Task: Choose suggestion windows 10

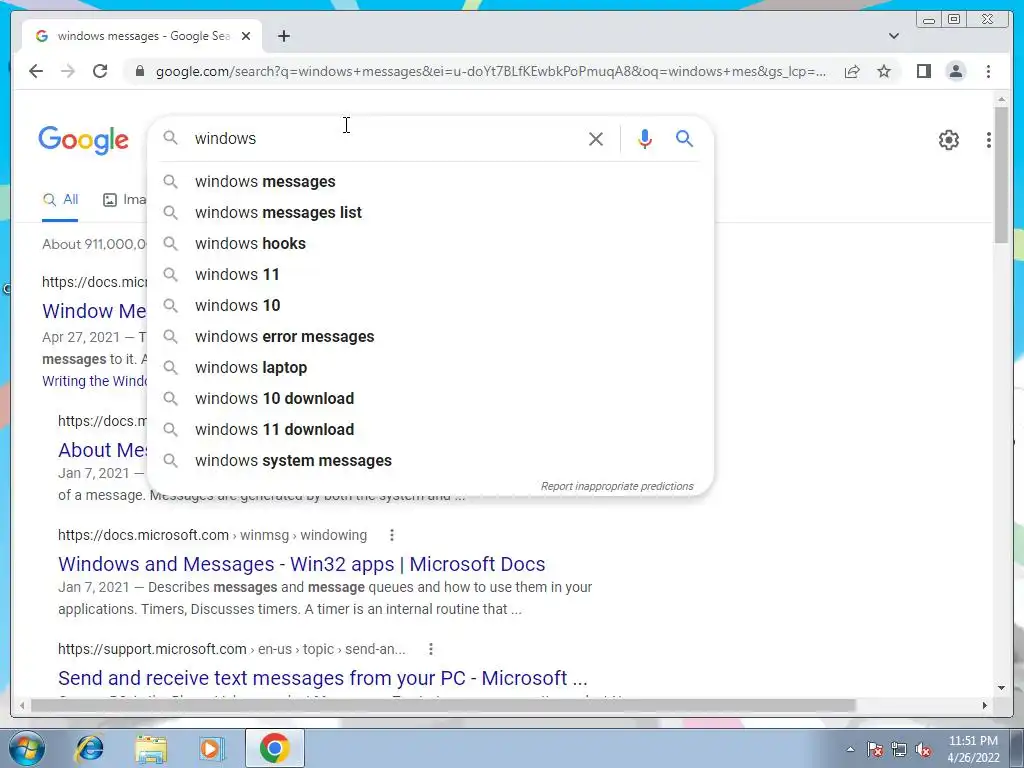Action: (430, 306)
